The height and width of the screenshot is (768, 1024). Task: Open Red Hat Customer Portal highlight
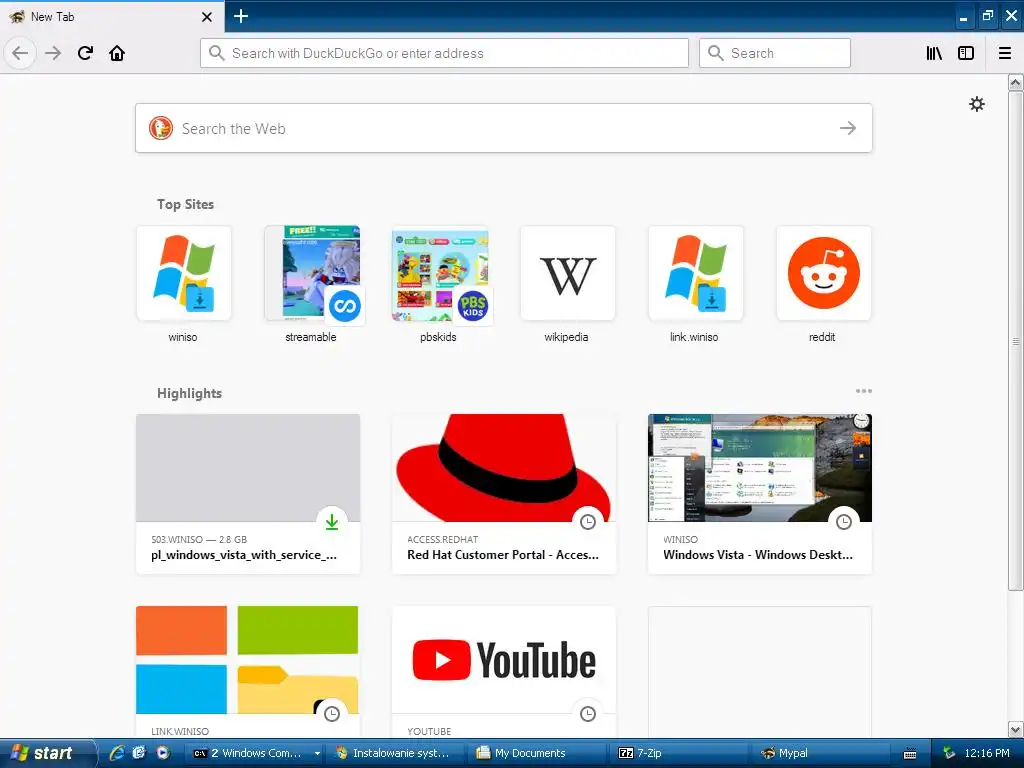point(504,494)
